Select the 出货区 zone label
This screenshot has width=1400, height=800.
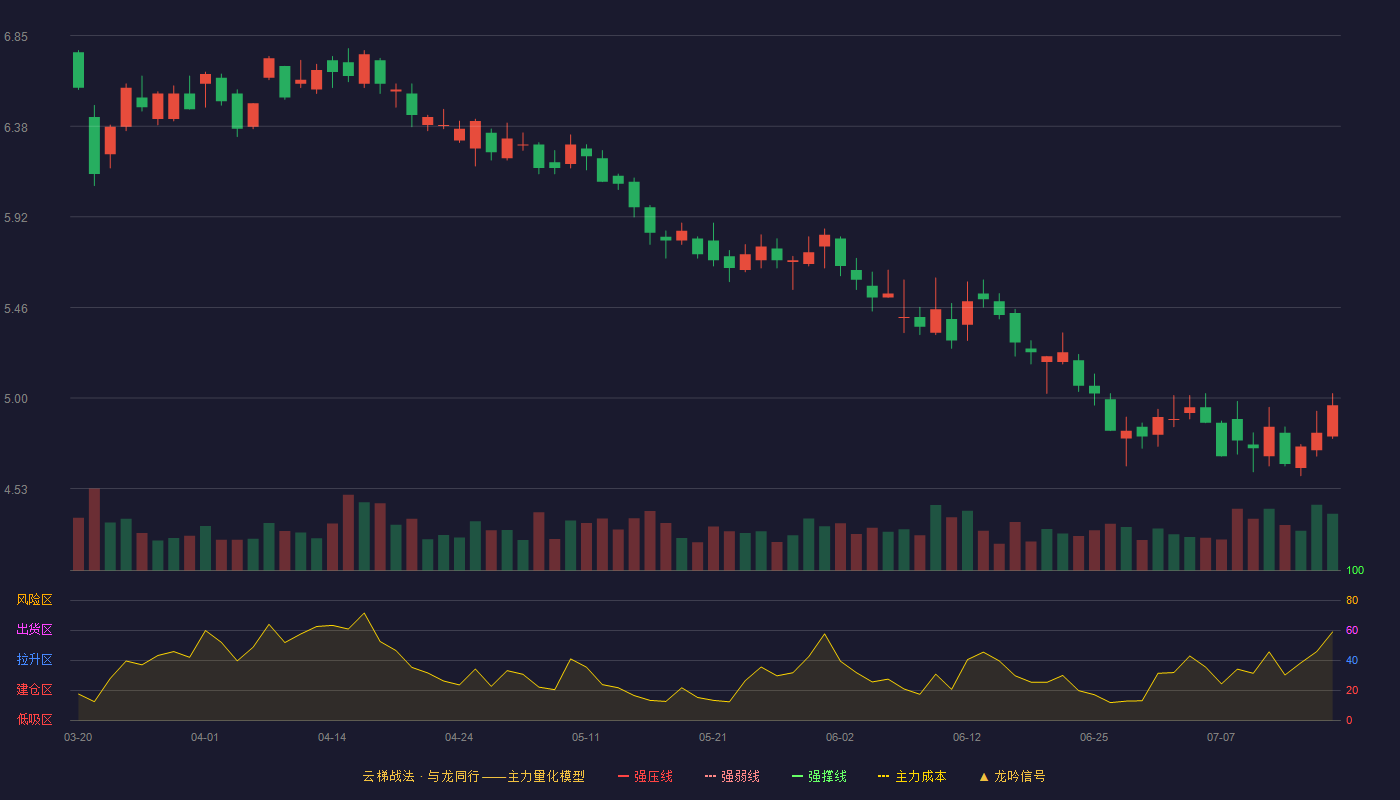pos(35,630)
